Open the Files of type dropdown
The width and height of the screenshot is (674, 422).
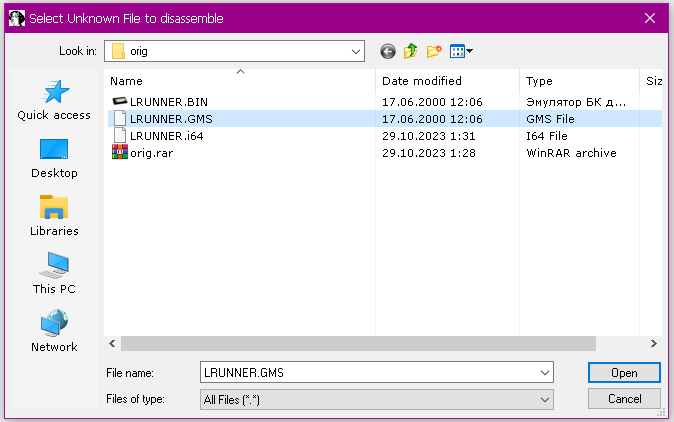545,399
